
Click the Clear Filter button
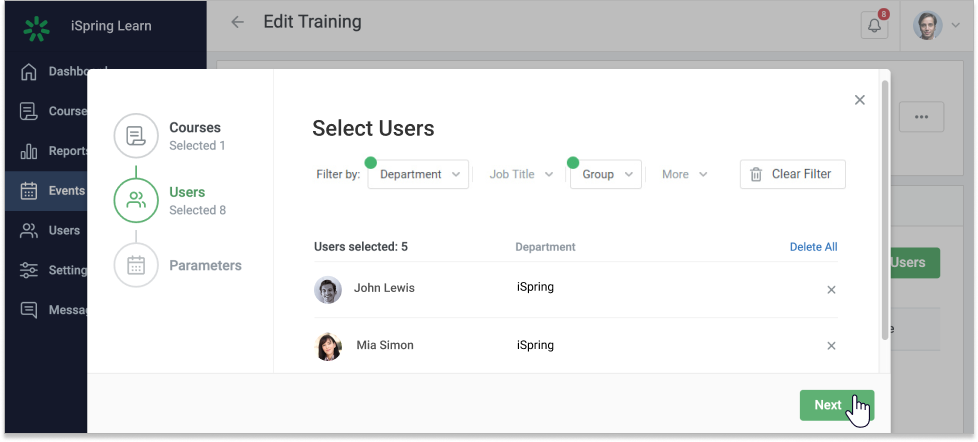click(792, 174)
